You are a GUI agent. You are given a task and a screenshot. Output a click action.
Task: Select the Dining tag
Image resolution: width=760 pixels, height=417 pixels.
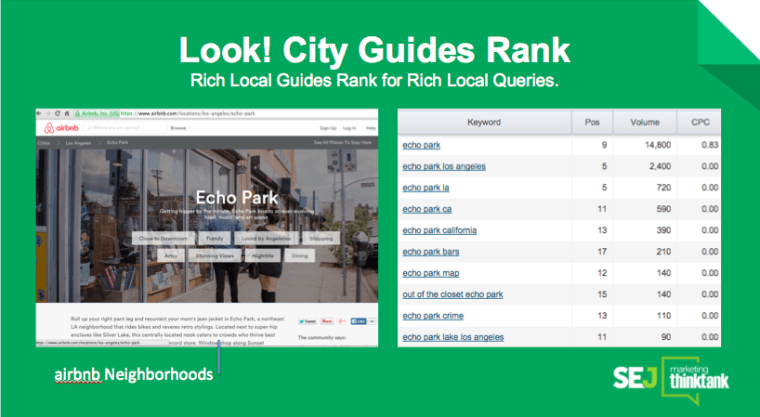[x=300, y=256]
